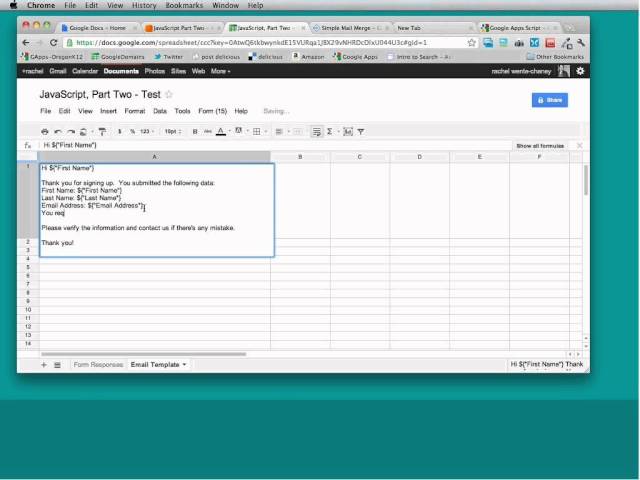The image size is (640, 480).
Task: Open the Tools menu
Action: pos(182,111)
